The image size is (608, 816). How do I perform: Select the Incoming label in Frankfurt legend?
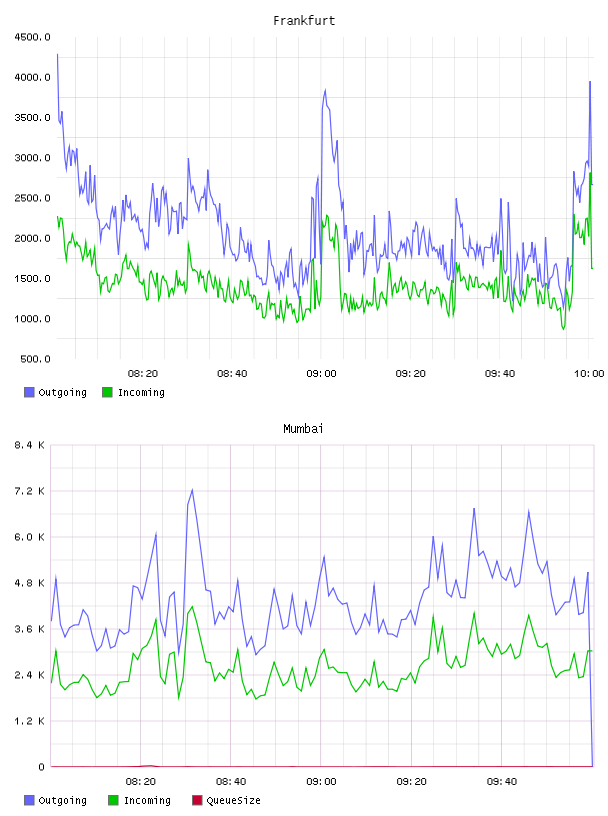pos(141,392)
